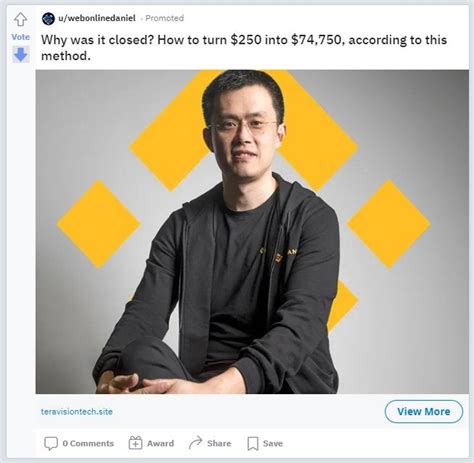Screen dimensions: 474x463
Task: Visit the u/webonlinedaniel profile link
Action: pos(97,18)
